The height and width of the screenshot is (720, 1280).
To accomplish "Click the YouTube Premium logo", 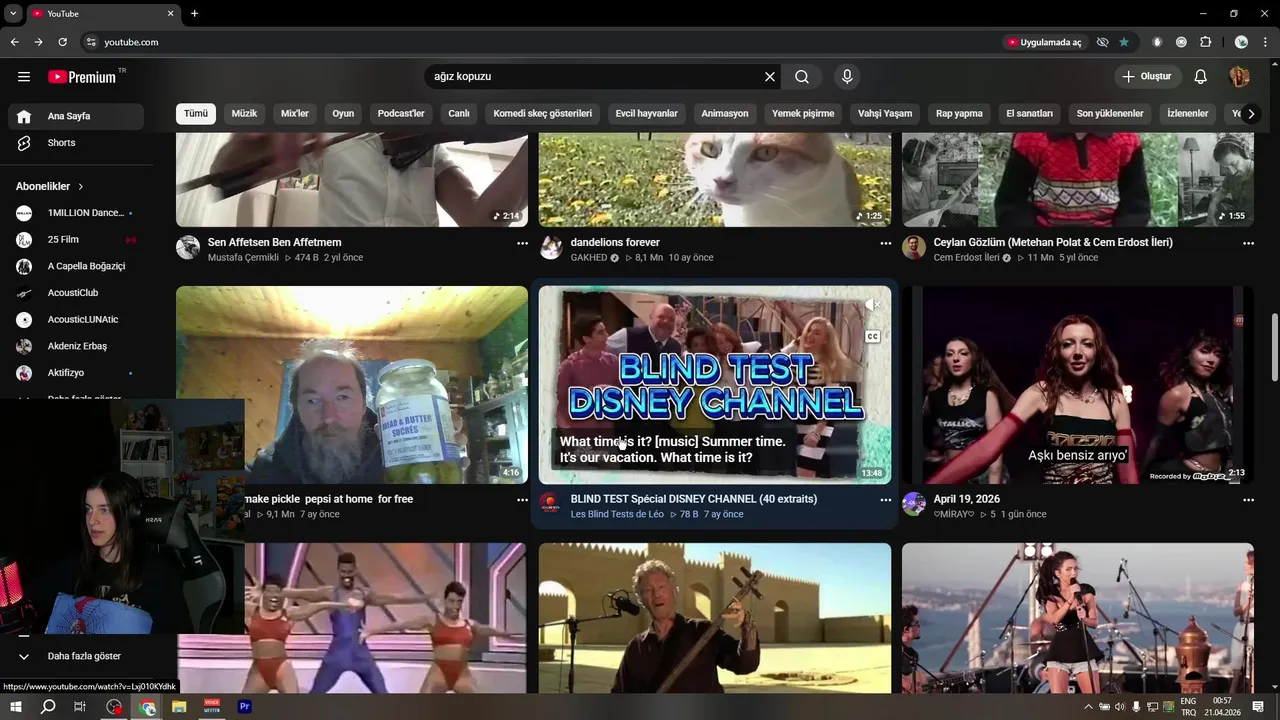I will click(83, 77).
